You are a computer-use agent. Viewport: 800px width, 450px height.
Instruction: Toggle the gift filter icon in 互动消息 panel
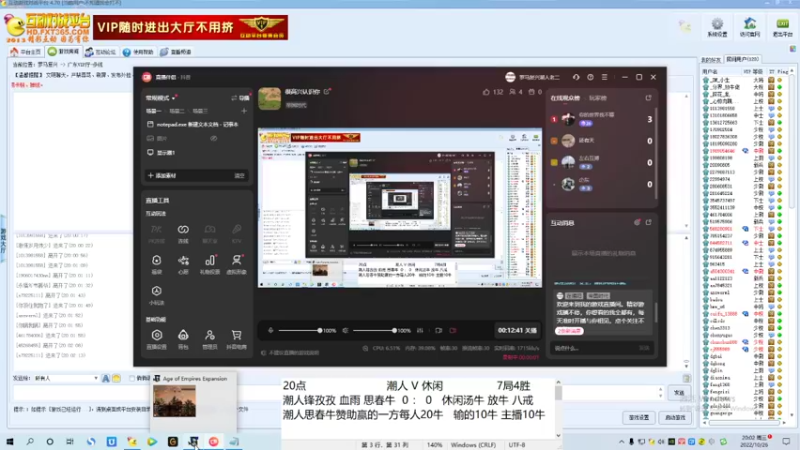tap(637, 222)
